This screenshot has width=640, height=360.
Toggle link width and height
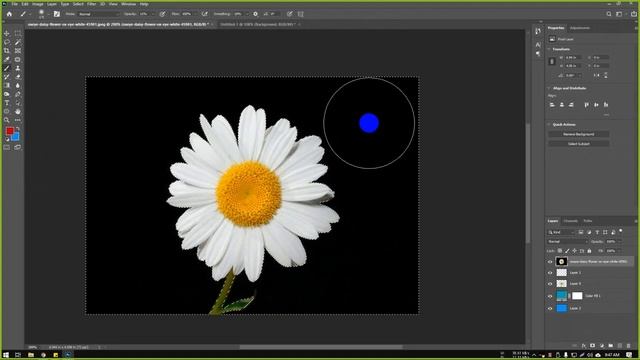click(552, 61)
